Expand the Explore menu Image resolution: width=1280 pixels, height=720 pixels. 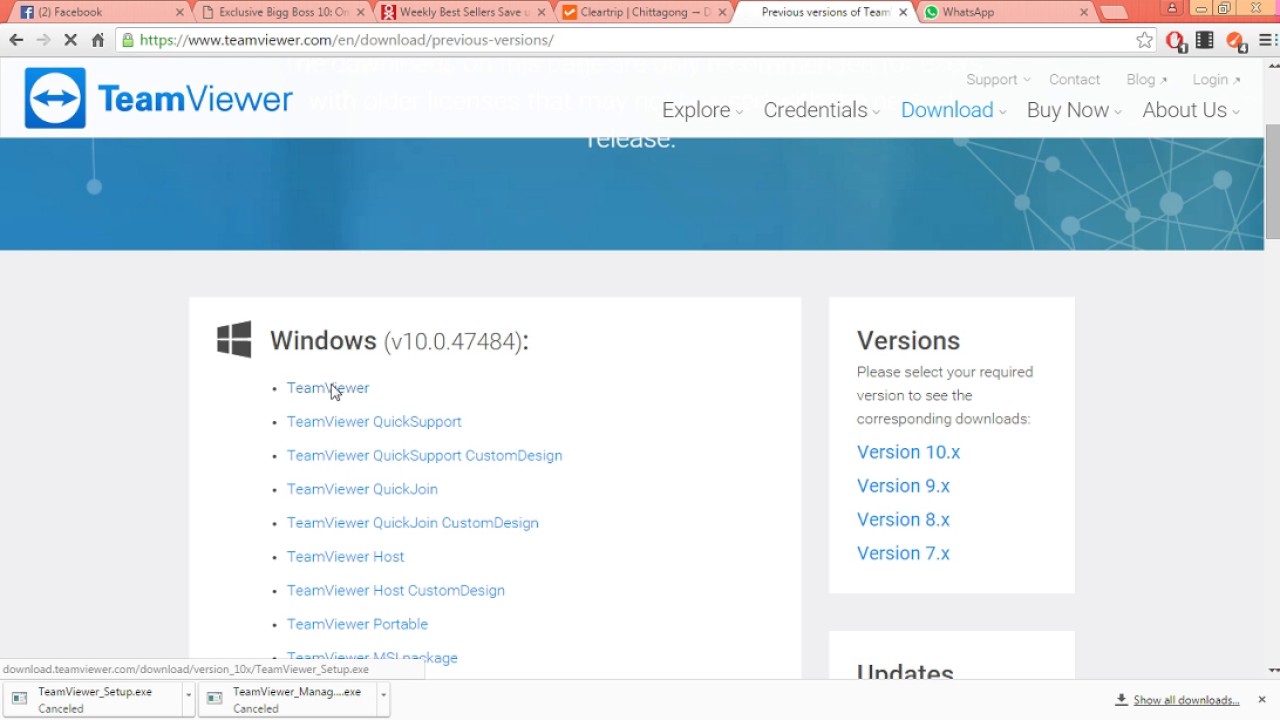pos(702,110)
